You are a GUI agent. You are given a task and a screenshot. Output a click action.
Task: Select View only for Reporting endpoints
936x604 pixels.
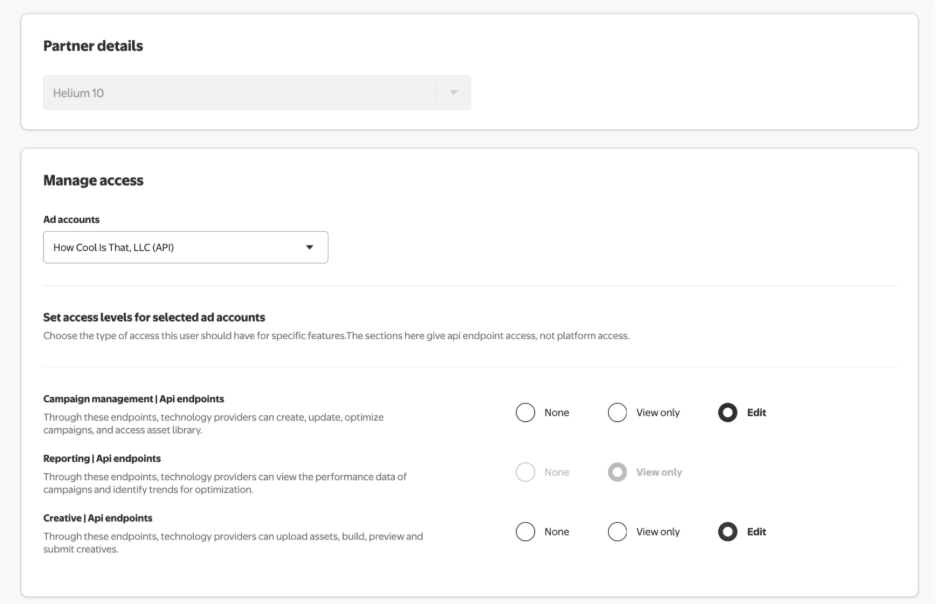(618, 472)
